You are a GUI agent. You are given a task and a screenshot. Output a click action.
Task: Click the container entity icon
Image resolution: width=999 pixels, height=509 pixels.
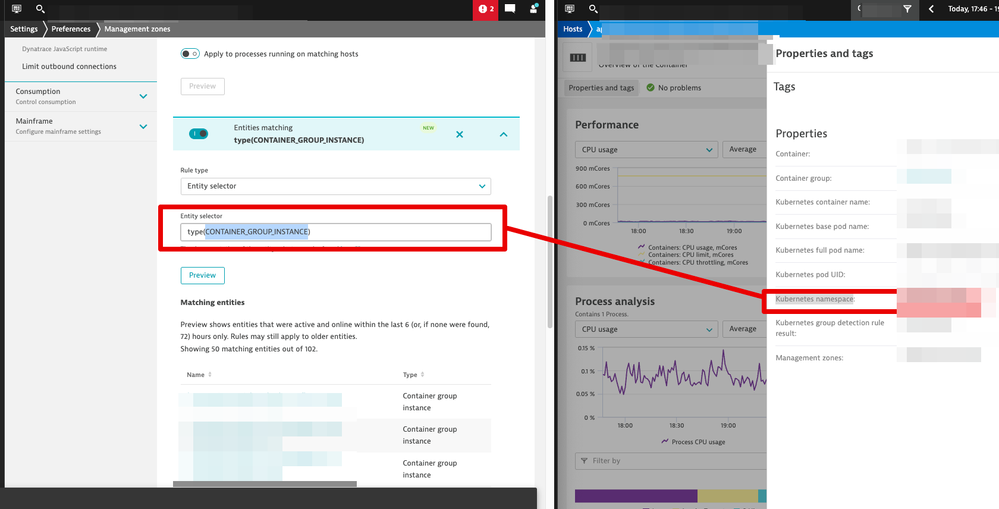point(579,58)
